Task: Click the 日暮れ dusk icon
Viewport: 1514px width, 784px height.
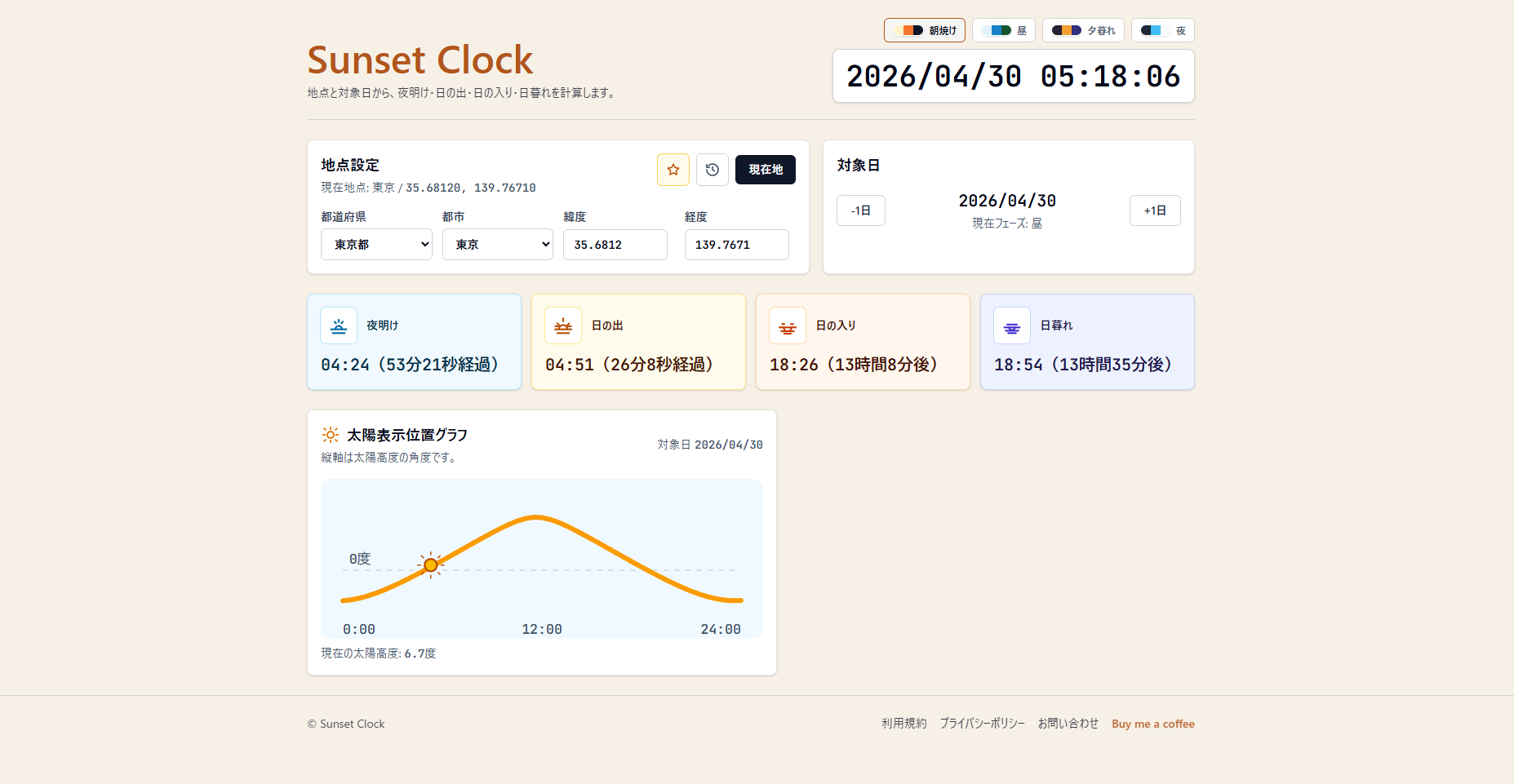Action: tap(1011, 326)
